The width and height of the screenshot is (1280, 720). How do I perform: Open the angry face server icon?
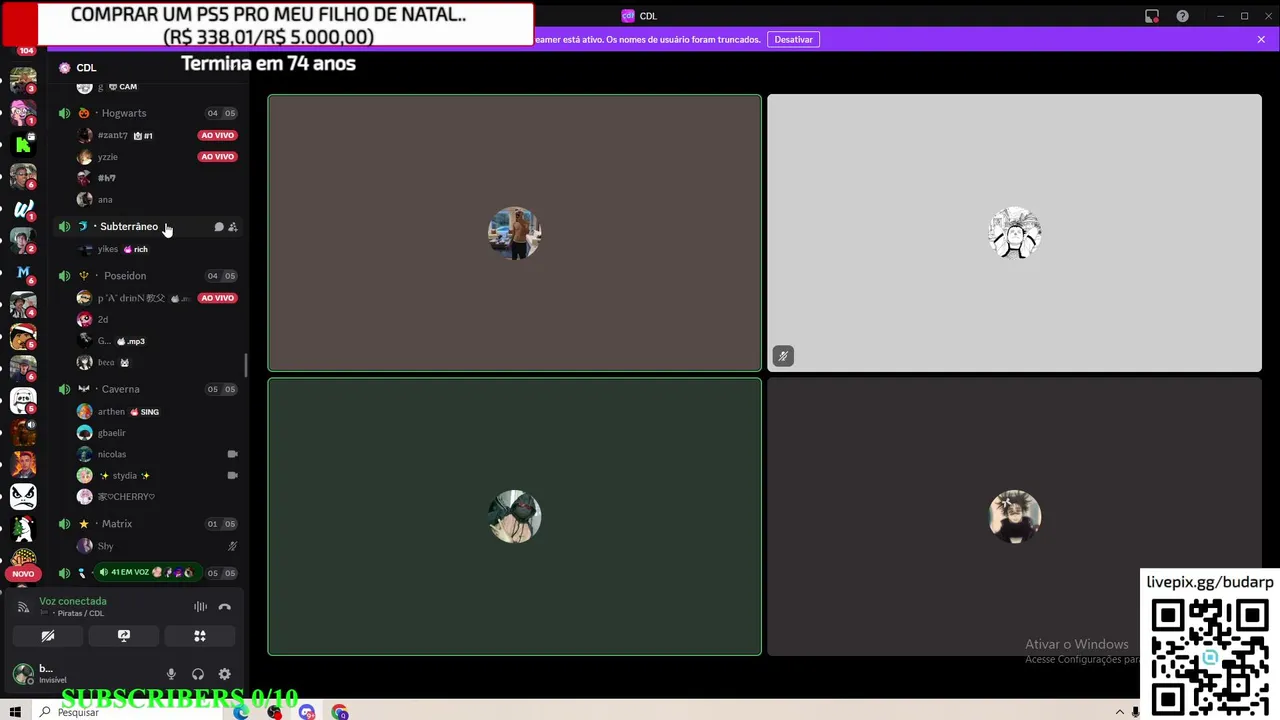23,496
